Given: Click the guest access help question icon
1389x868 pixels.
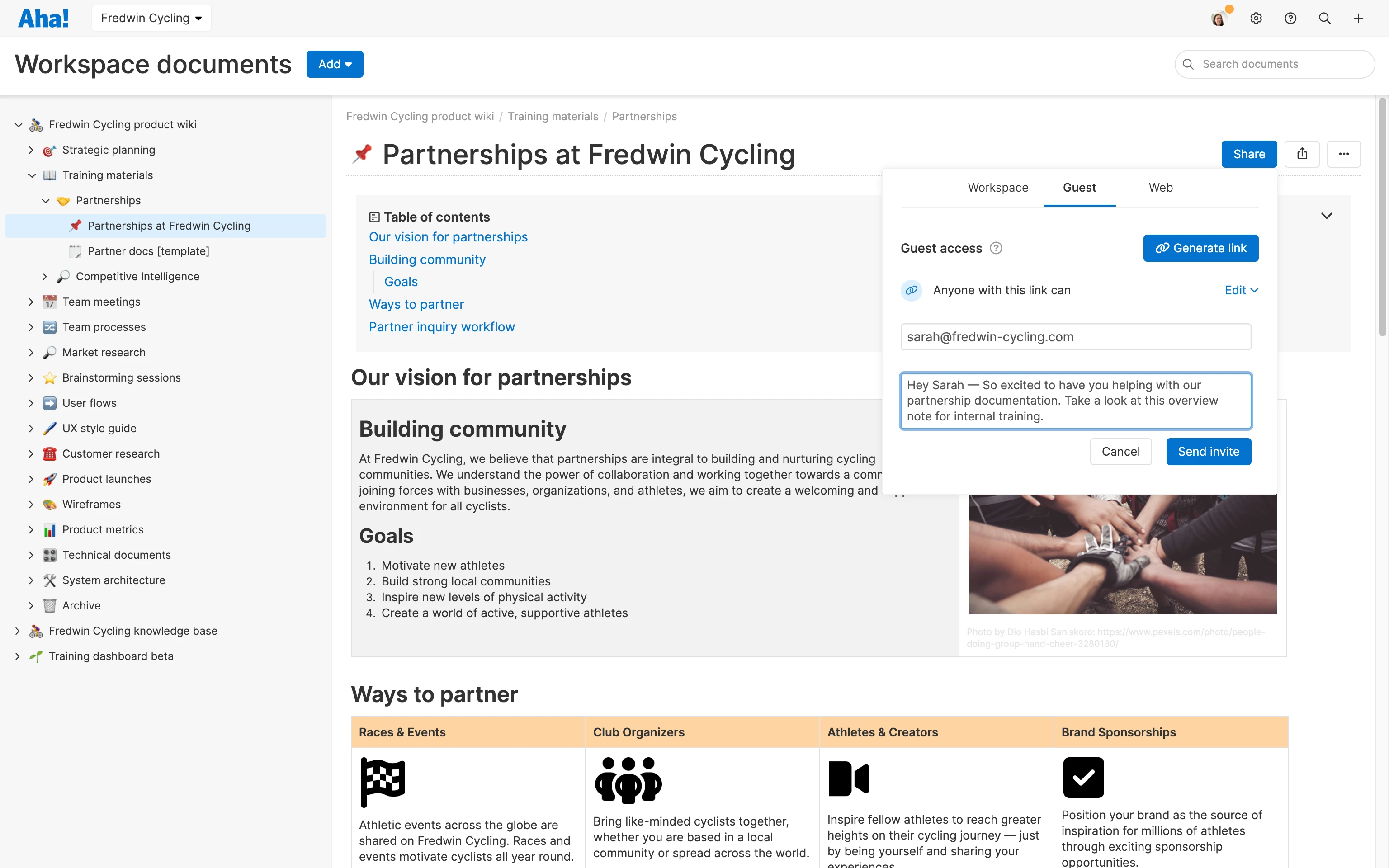Looking at the screenshot, I should pos(997,248).
